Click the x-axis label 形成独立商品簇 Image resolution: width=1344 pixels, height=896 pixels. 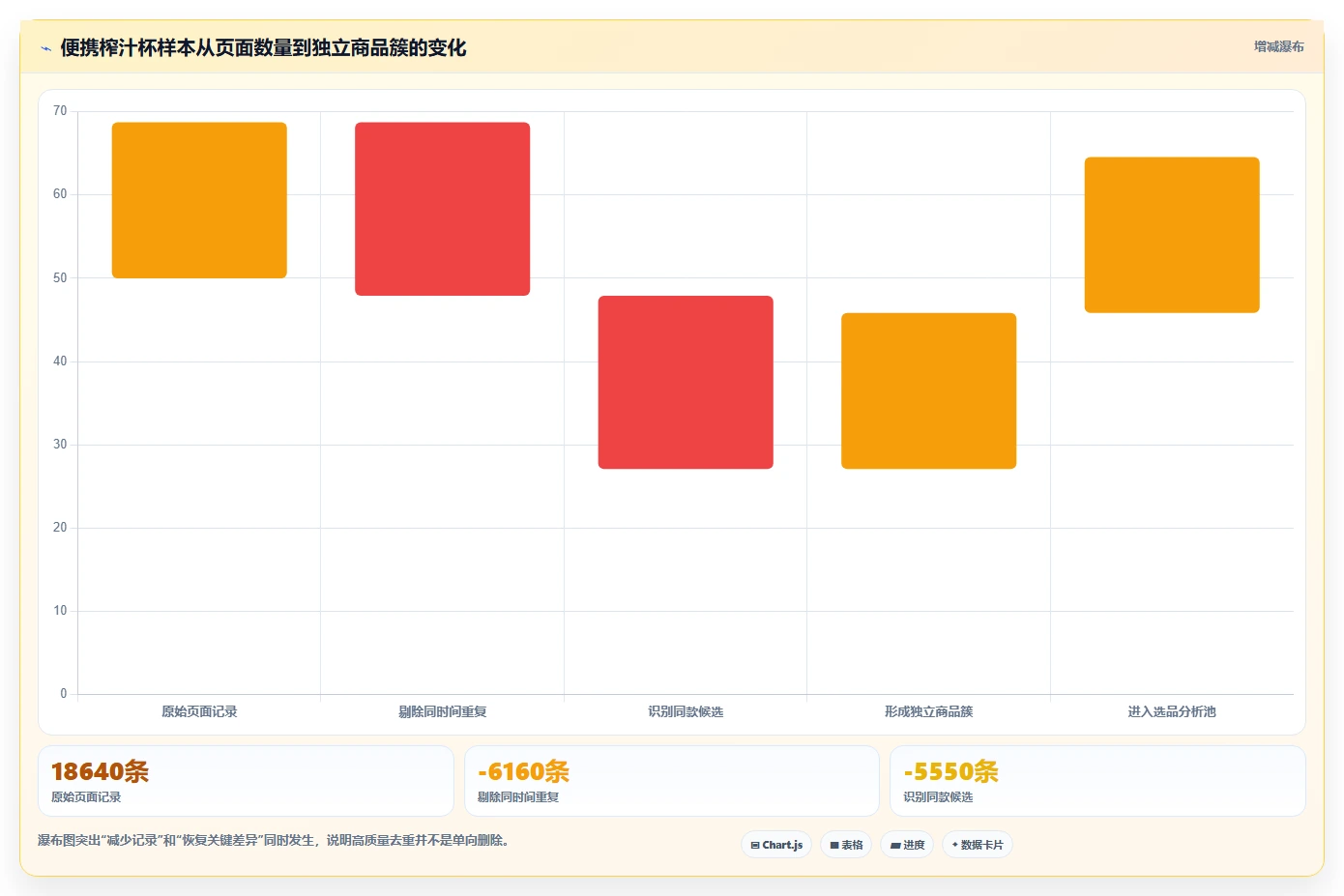(929, 711)
